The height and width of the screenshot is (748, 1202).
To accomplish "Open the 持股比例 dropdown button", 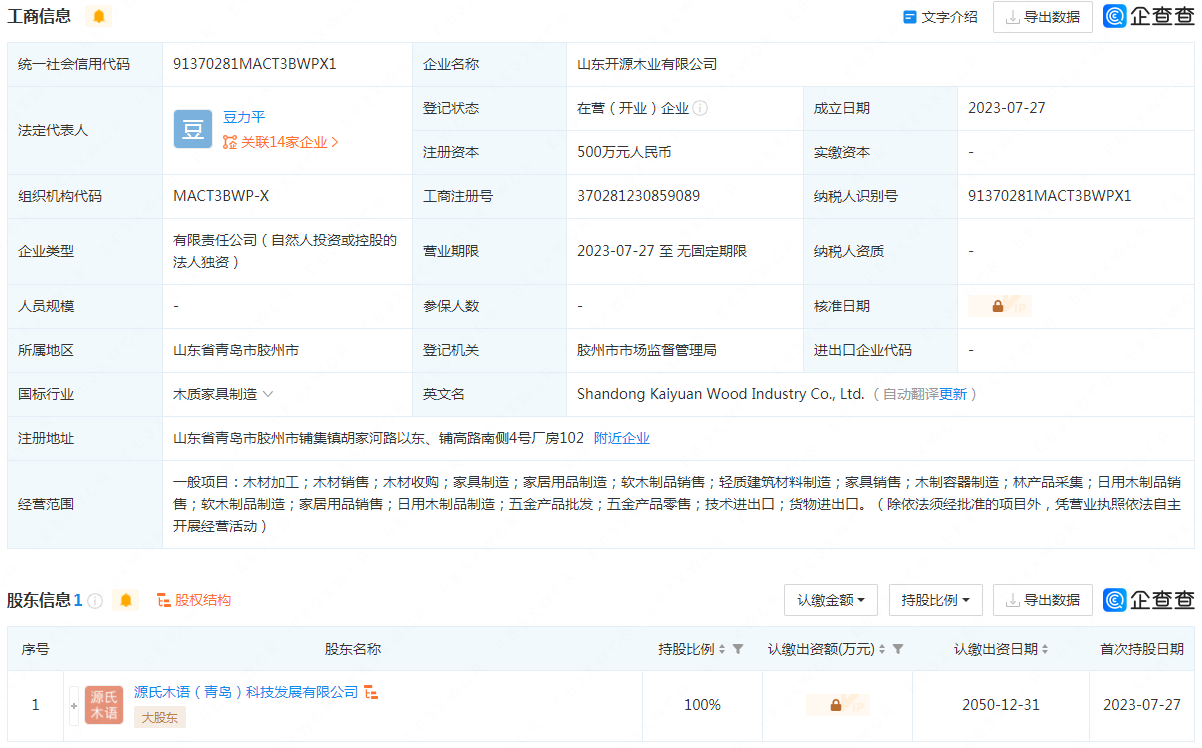I will click(935, 600).
